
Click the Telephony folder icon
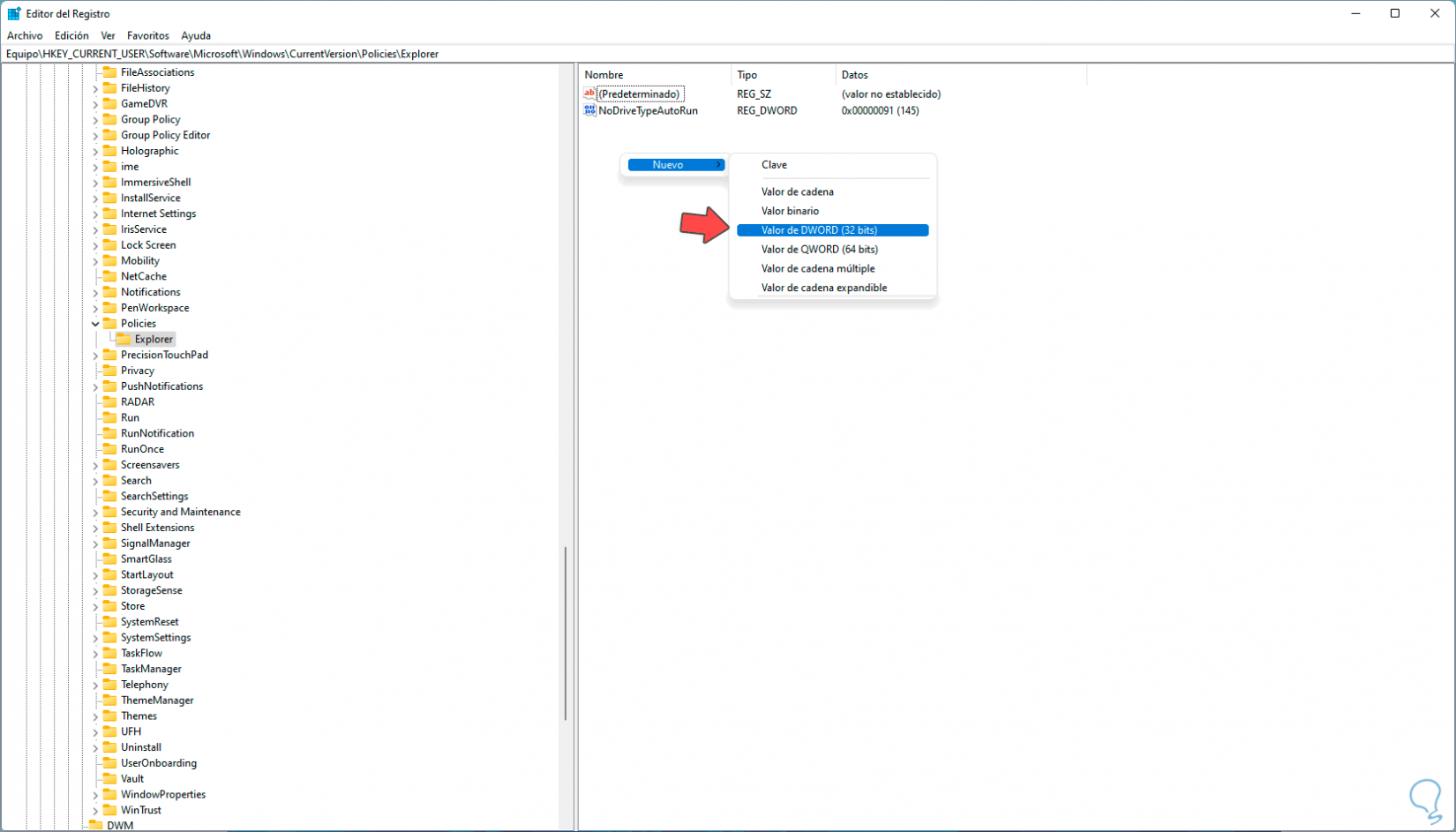pyautogui.click(x=109, y=684)
